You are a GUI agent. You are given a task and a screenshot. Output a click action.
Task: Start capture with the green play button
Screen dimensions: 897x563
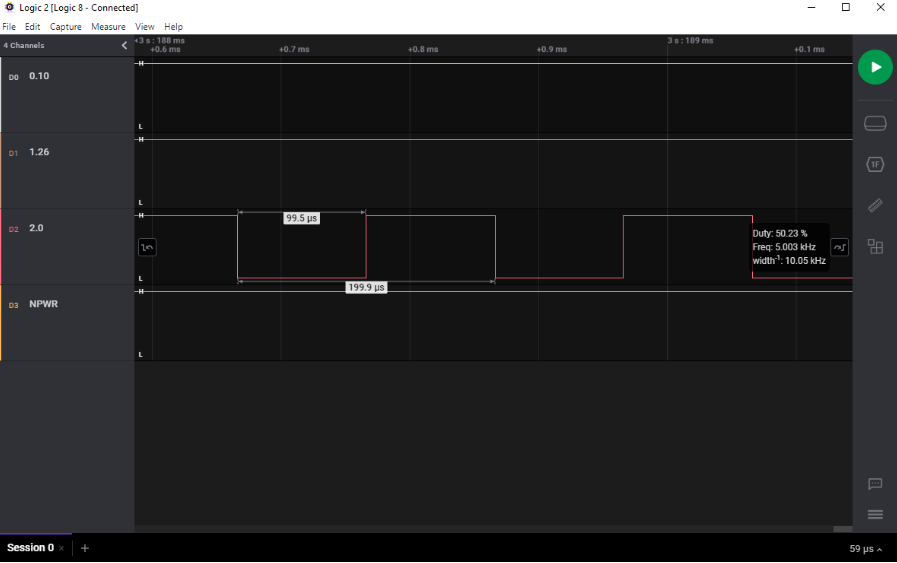875,67
